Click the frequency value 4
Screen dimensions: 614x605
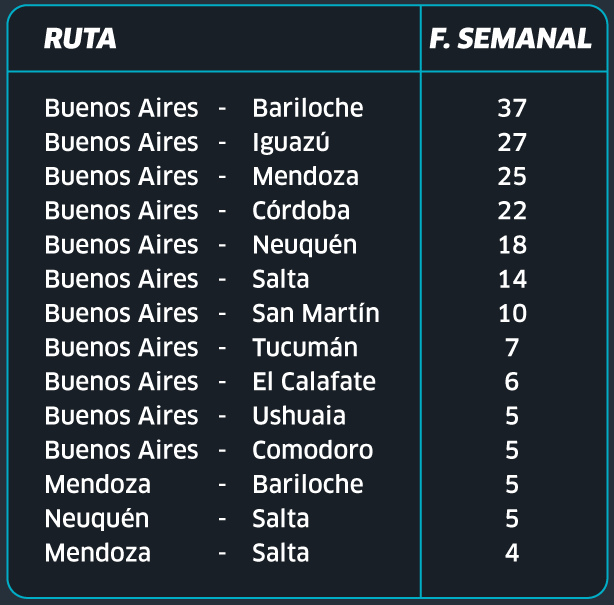512,553
